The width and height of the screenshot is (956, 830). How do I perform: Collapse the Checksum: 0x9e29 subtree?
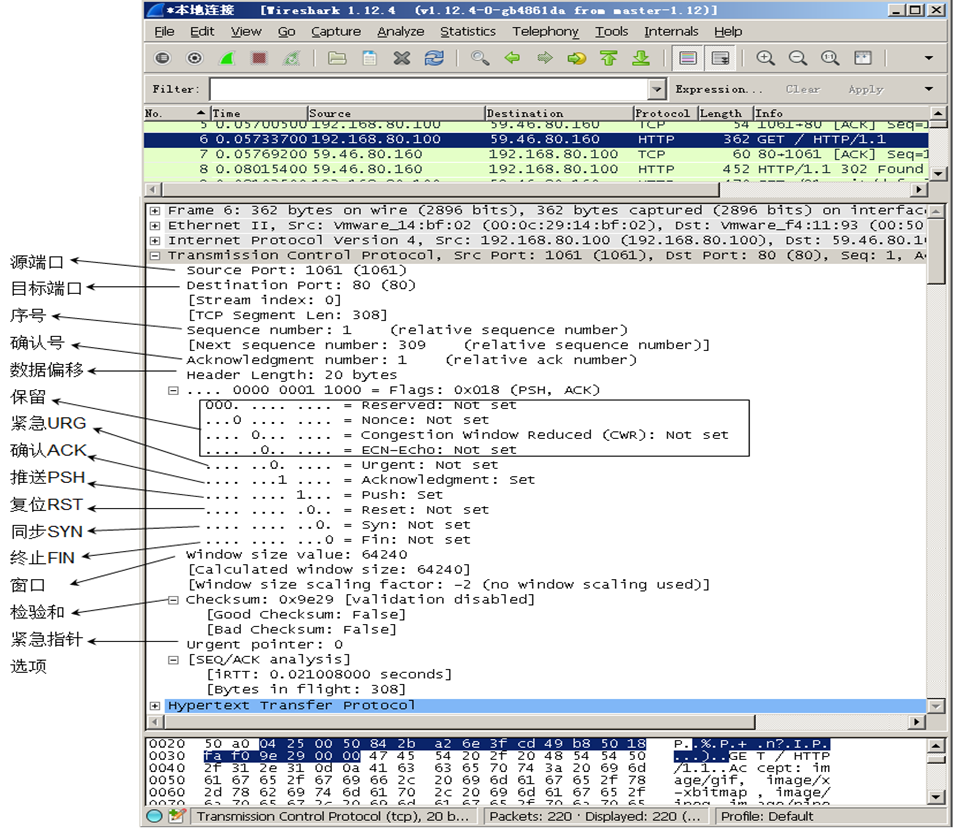click(174, 600)
